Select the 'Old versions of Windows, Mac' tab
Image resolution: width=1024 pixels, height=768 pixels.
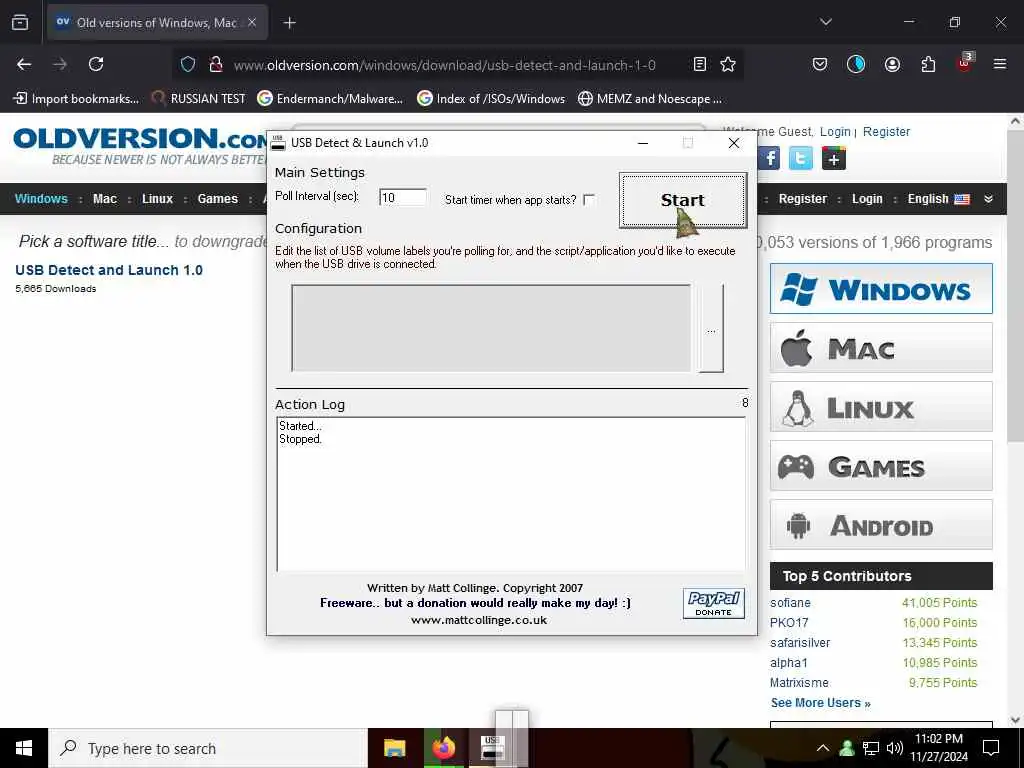[x=157, y=23]
